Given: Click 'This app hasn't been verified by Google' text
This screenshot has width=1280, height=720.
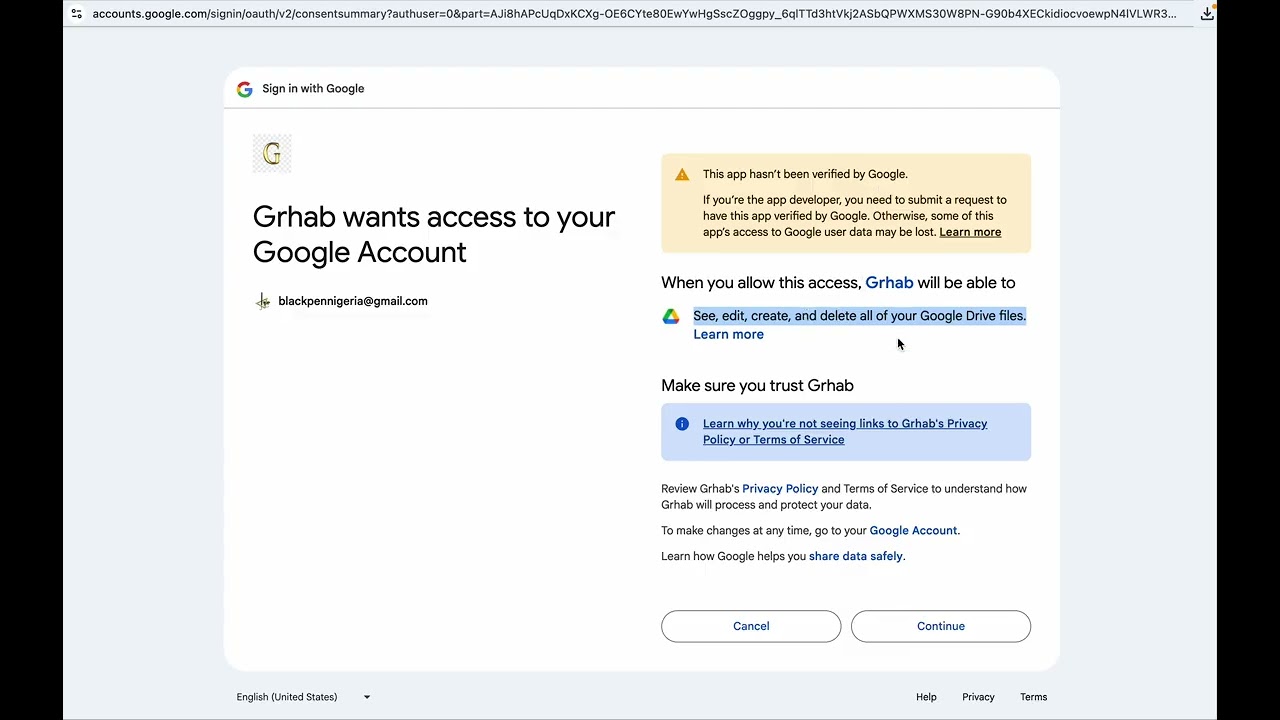Looking at the screenshot, I should coord(805,174).
